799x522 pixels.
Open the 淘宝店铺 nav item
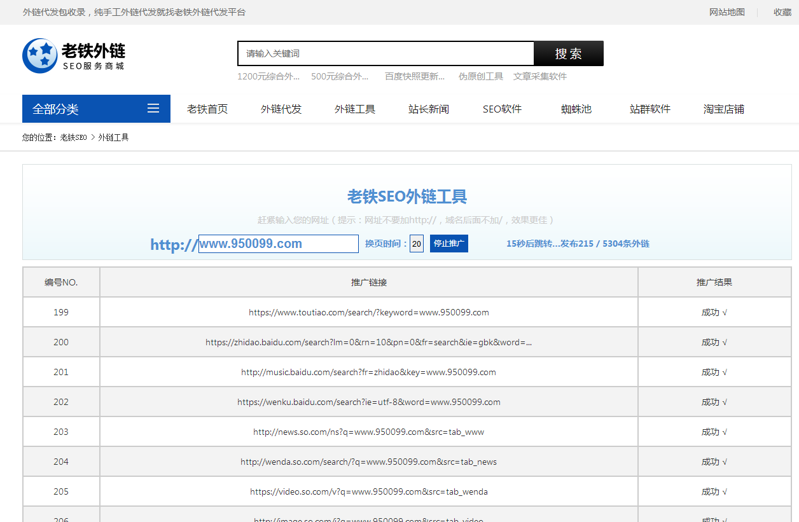pyautogui.click(x=724, y=109)
